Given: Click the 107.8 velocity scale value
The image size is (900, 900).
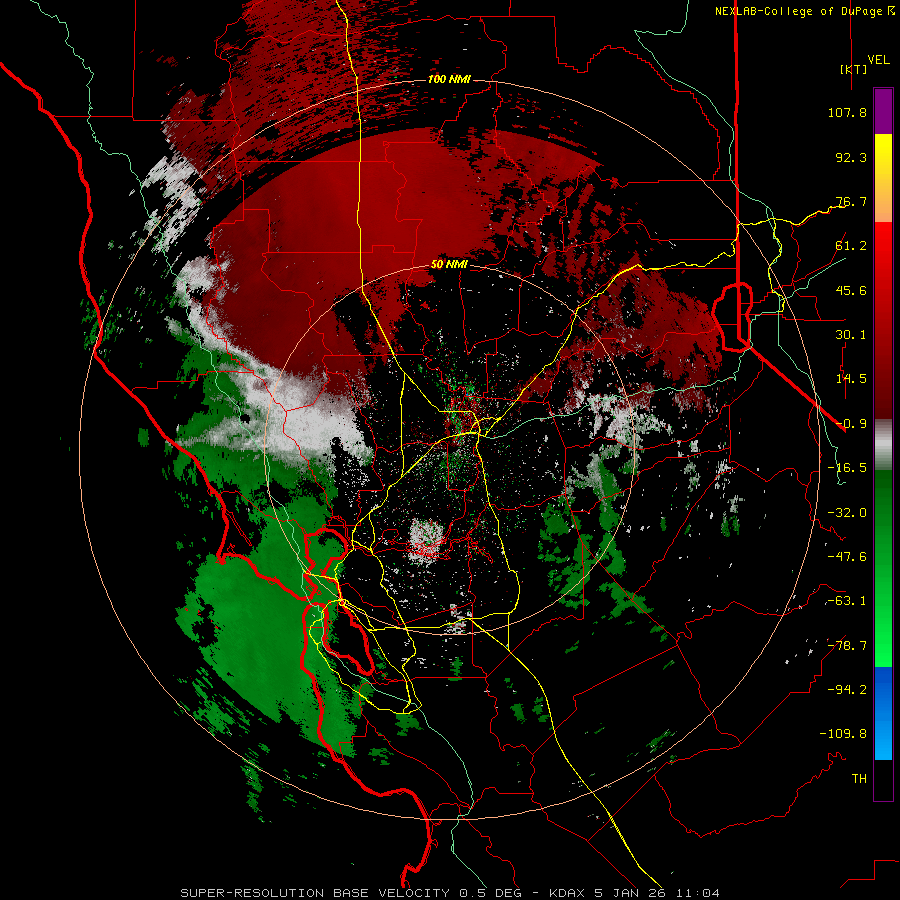Looking at the screenshot, I should click(847, 112).
